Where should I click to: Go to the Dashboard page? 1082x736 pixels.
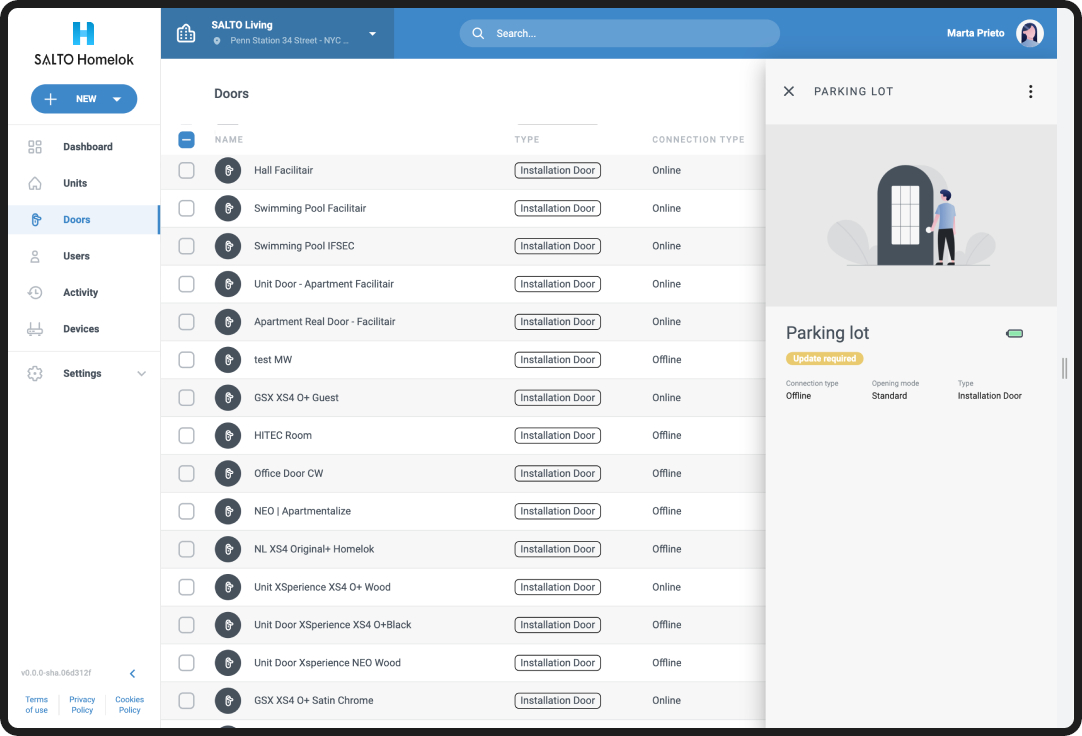click(x=87, y=147)
